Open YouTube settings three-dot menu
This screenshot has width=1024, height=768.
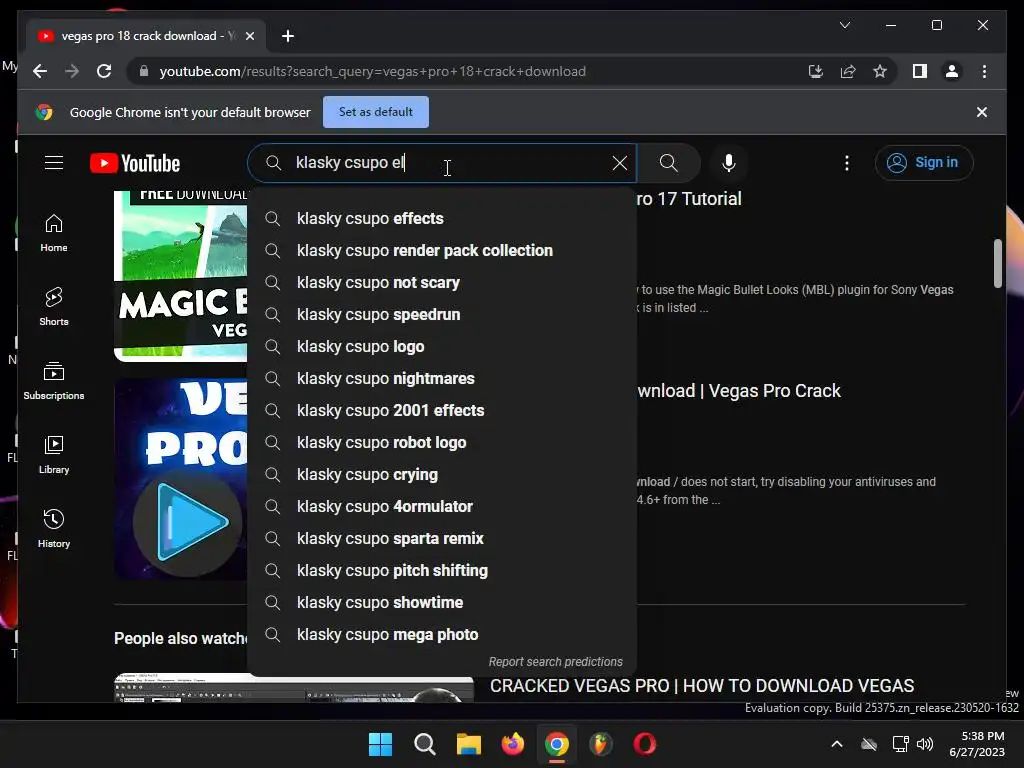(847, 163)
